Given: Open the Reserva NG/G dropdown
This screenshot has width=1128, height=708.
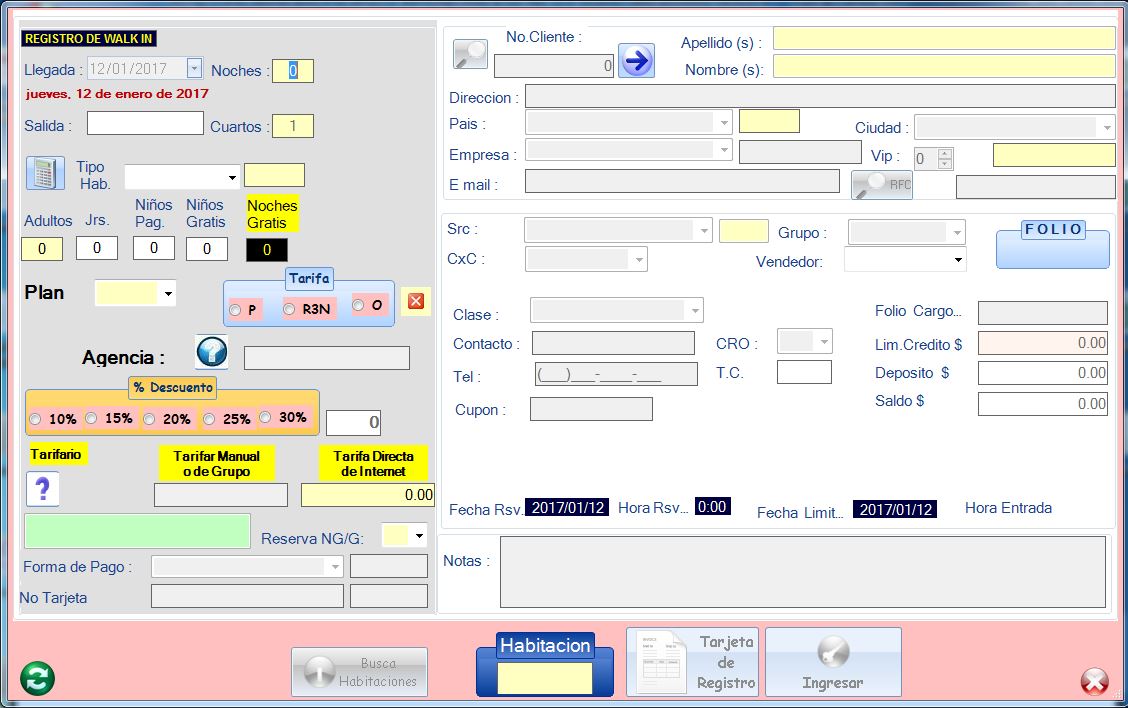Looking at the screenshot, I should tap(417, 536).
